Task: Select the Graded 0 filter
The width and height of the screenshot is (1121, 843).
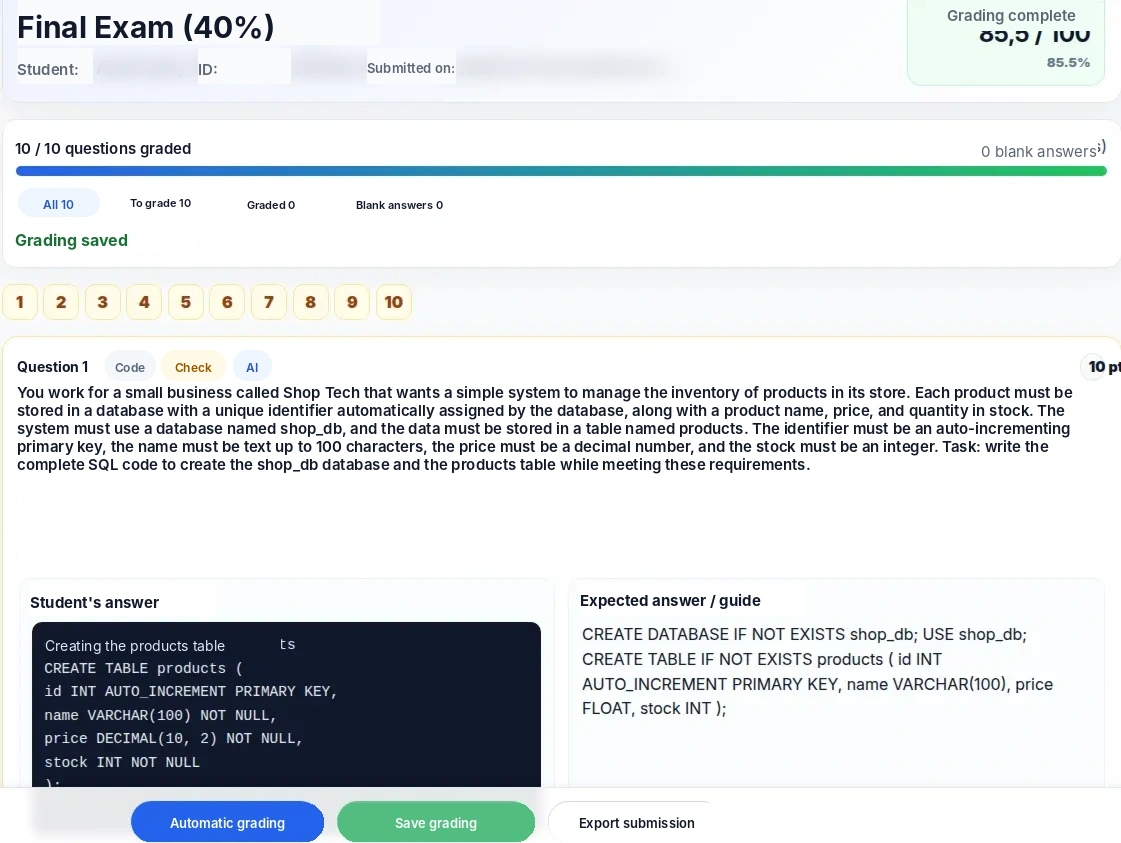Action: click(271, 204)
